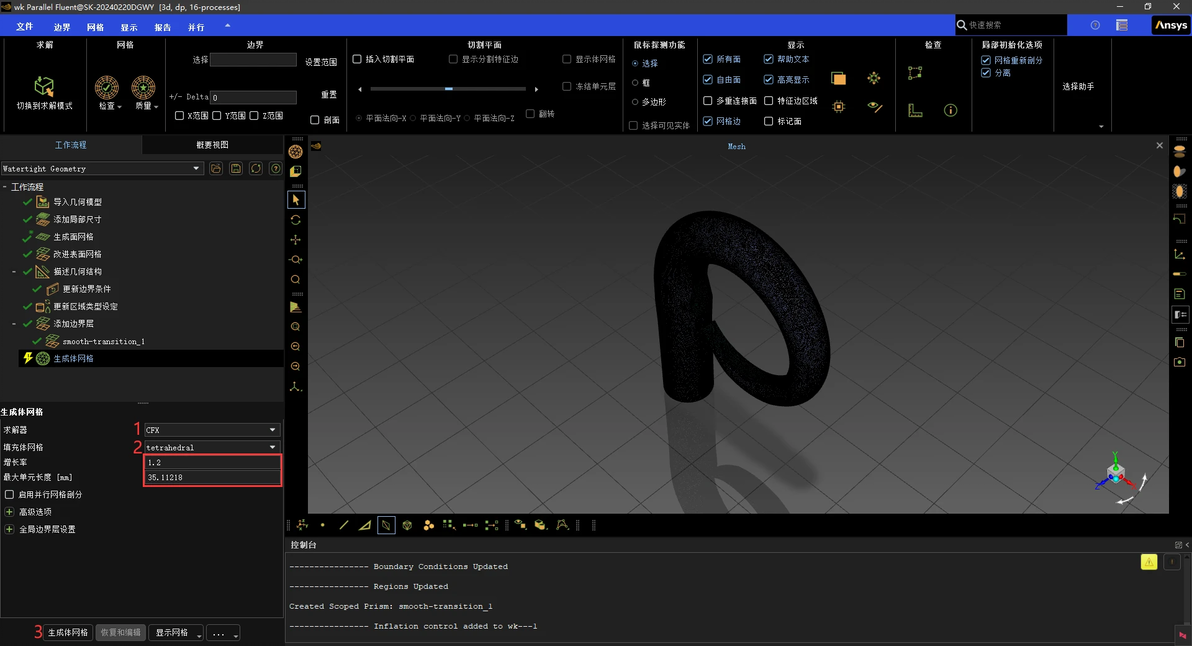Uncheck the 所有面 display checkbox
The width and height of the screenshot is (1192, 646).
[x=708, y=59]
